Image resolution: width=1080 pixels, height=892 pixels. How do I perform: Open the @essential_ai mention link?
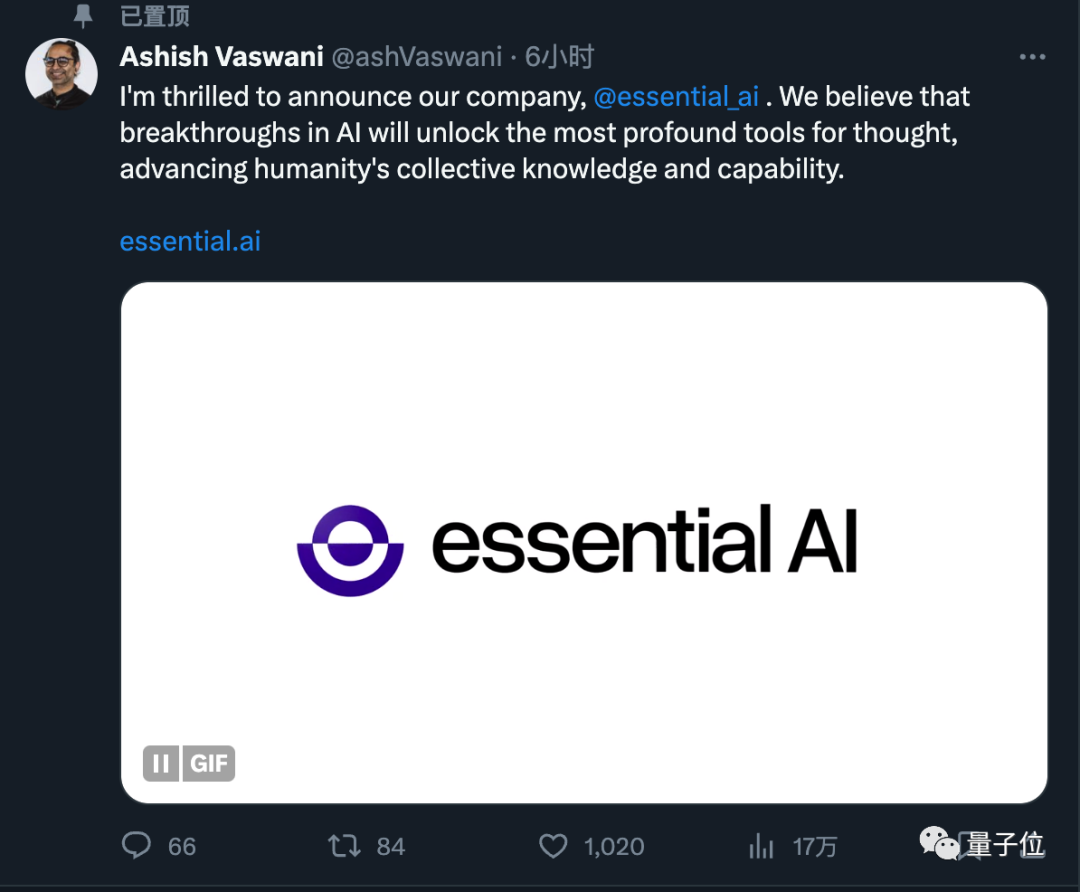tap(677, 96)
